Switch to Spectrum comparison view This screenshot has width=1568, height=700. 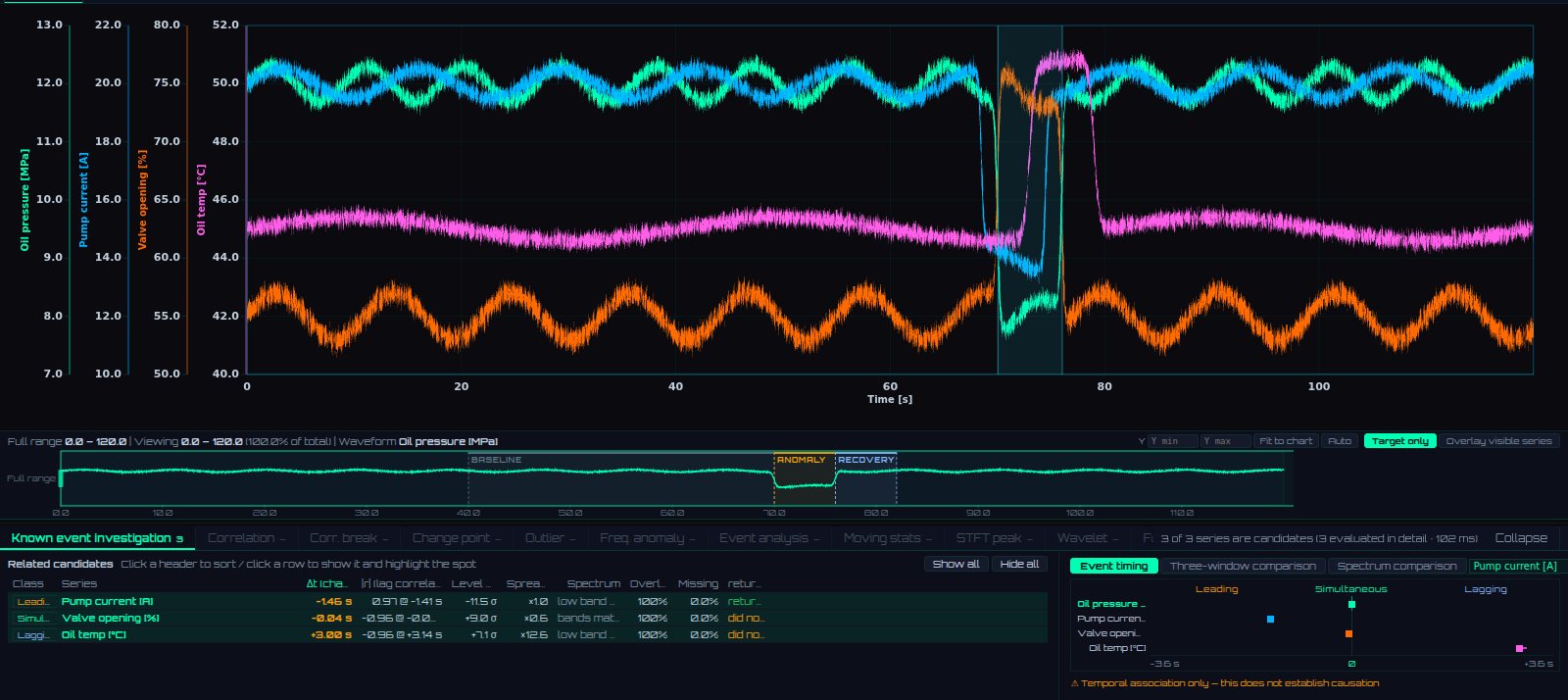[x=1396, y=566]
